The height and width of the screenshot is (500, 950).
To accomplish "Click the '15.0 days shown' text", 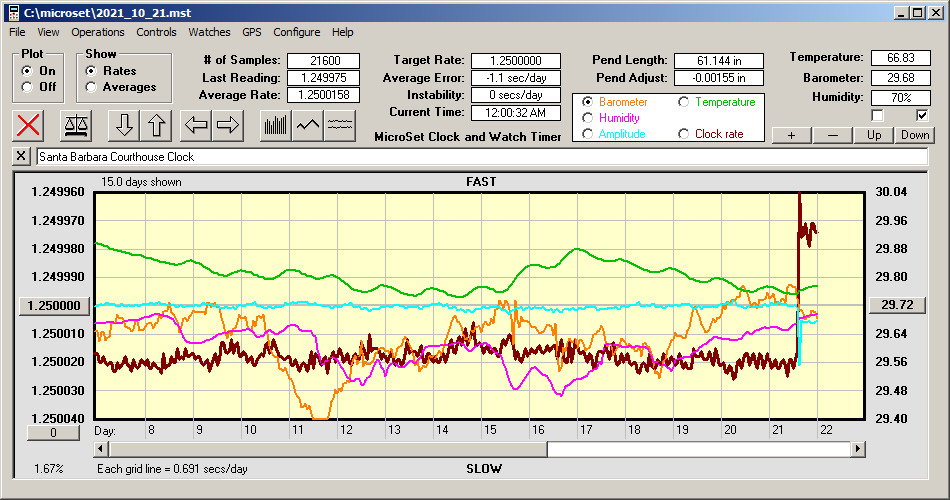I will coord(141,182).
